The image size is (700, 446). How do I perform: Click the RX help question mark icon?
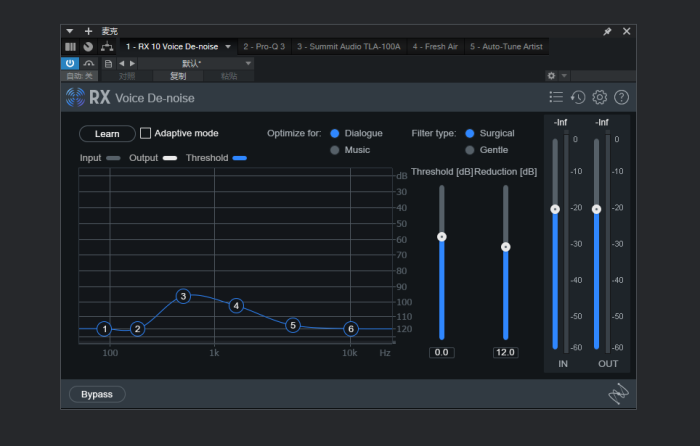point(621,97)
